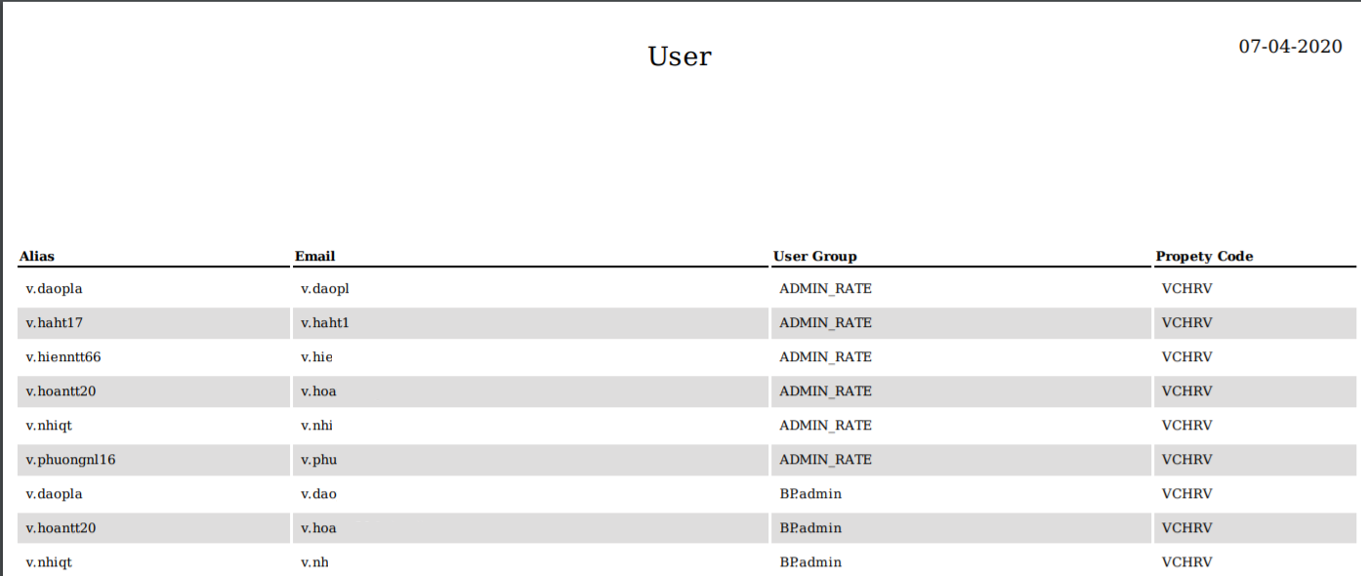Screen dimensions: 1361x576
Task: Select ADMIN_RATE in the v.hienntt66 row
Action: coord(825,357)
